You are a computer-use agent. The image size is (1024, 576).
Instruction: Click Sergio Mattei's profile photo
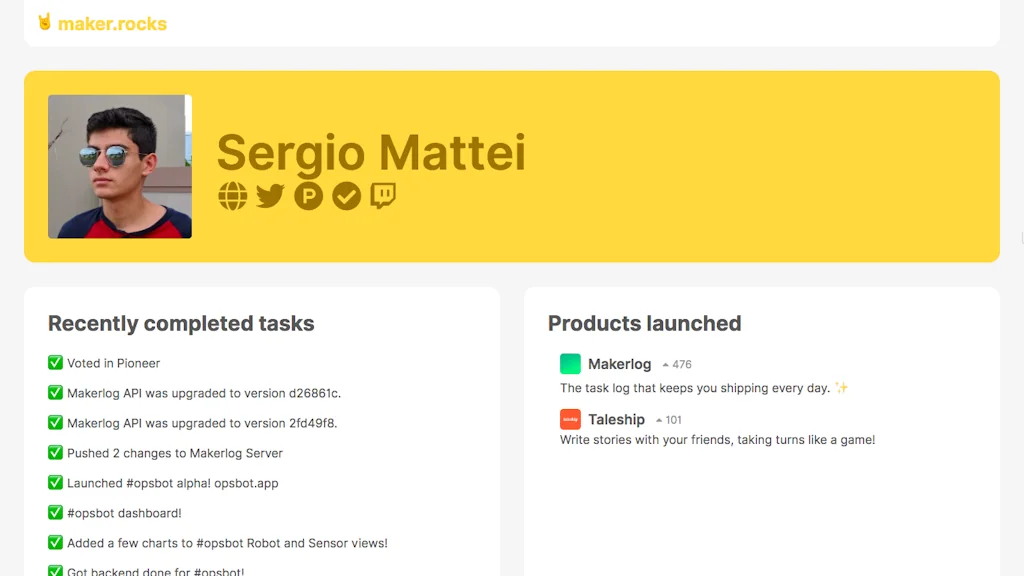[x=119, y=166]
